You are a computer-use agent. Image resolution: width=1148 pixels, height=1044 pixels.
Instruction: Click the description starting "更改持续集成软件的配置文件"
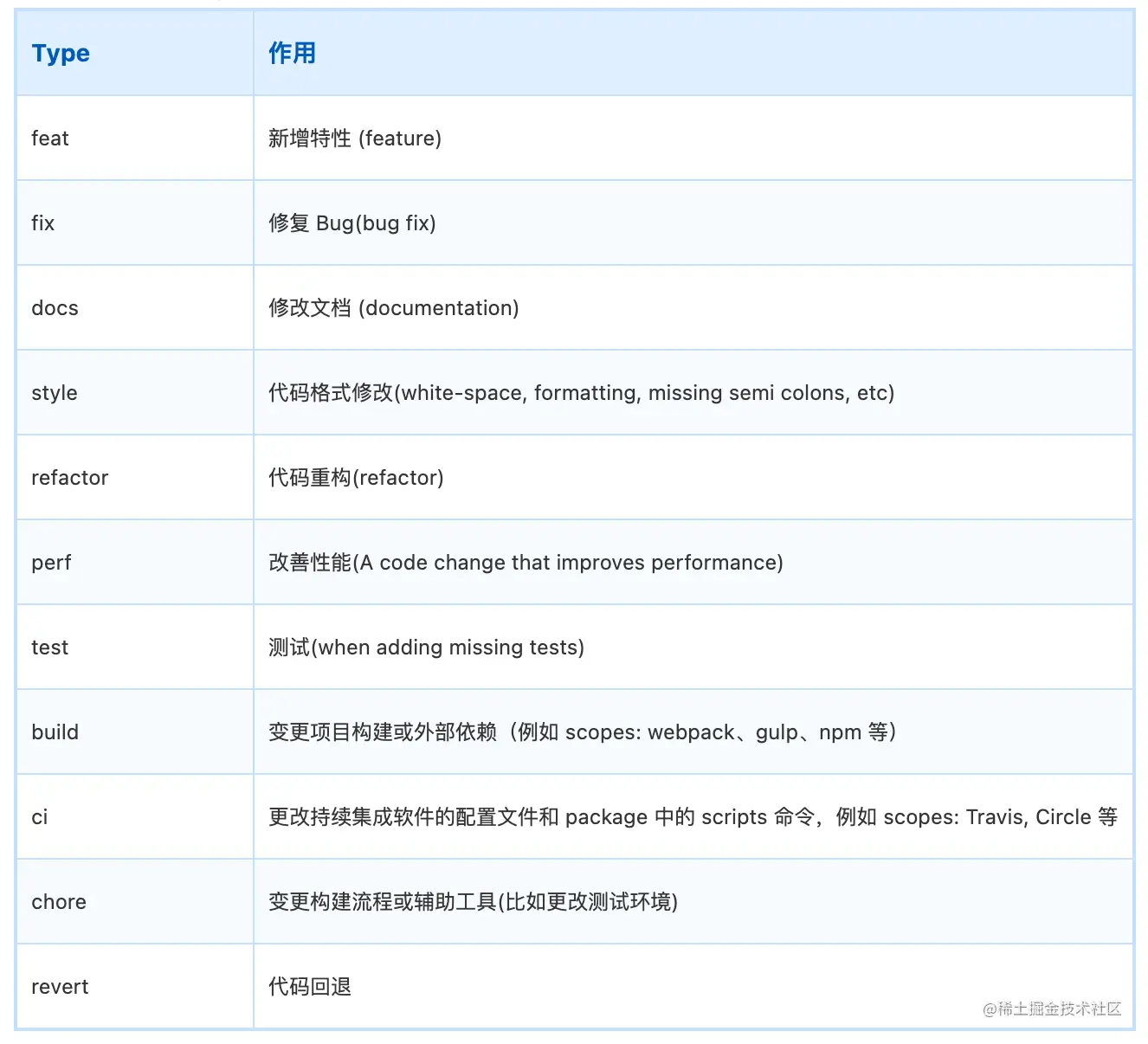[x=693, y=817]
